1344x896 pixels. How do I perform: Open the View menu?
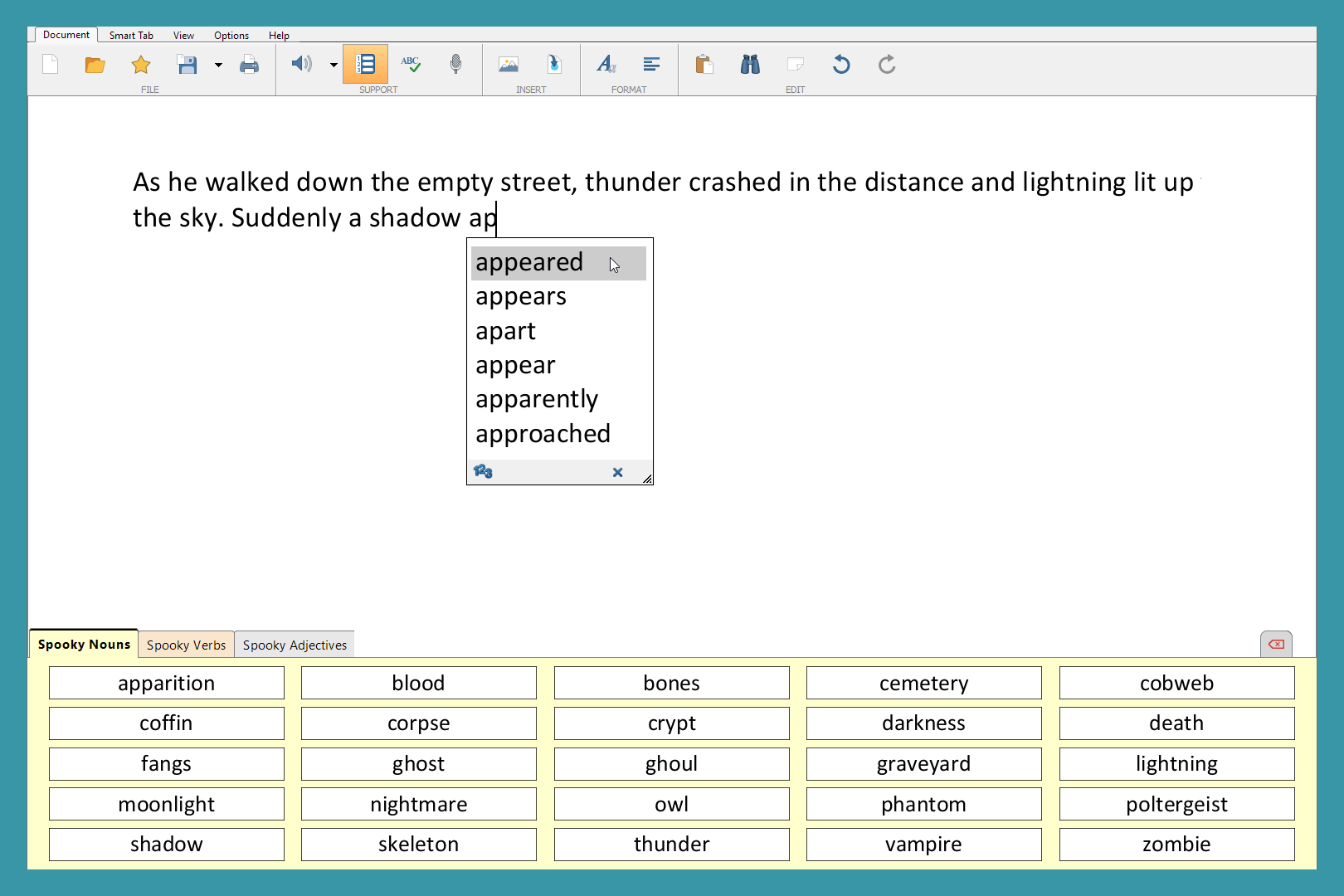click(183, 36)
